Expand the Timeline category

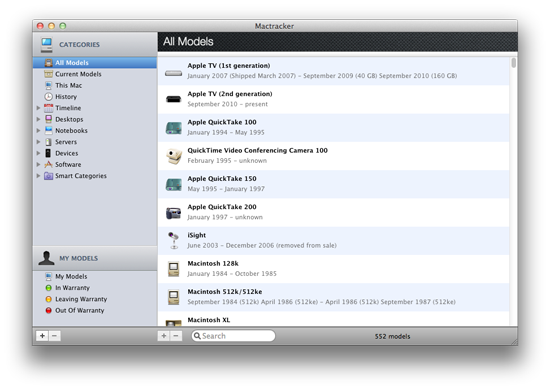[38, 108]
